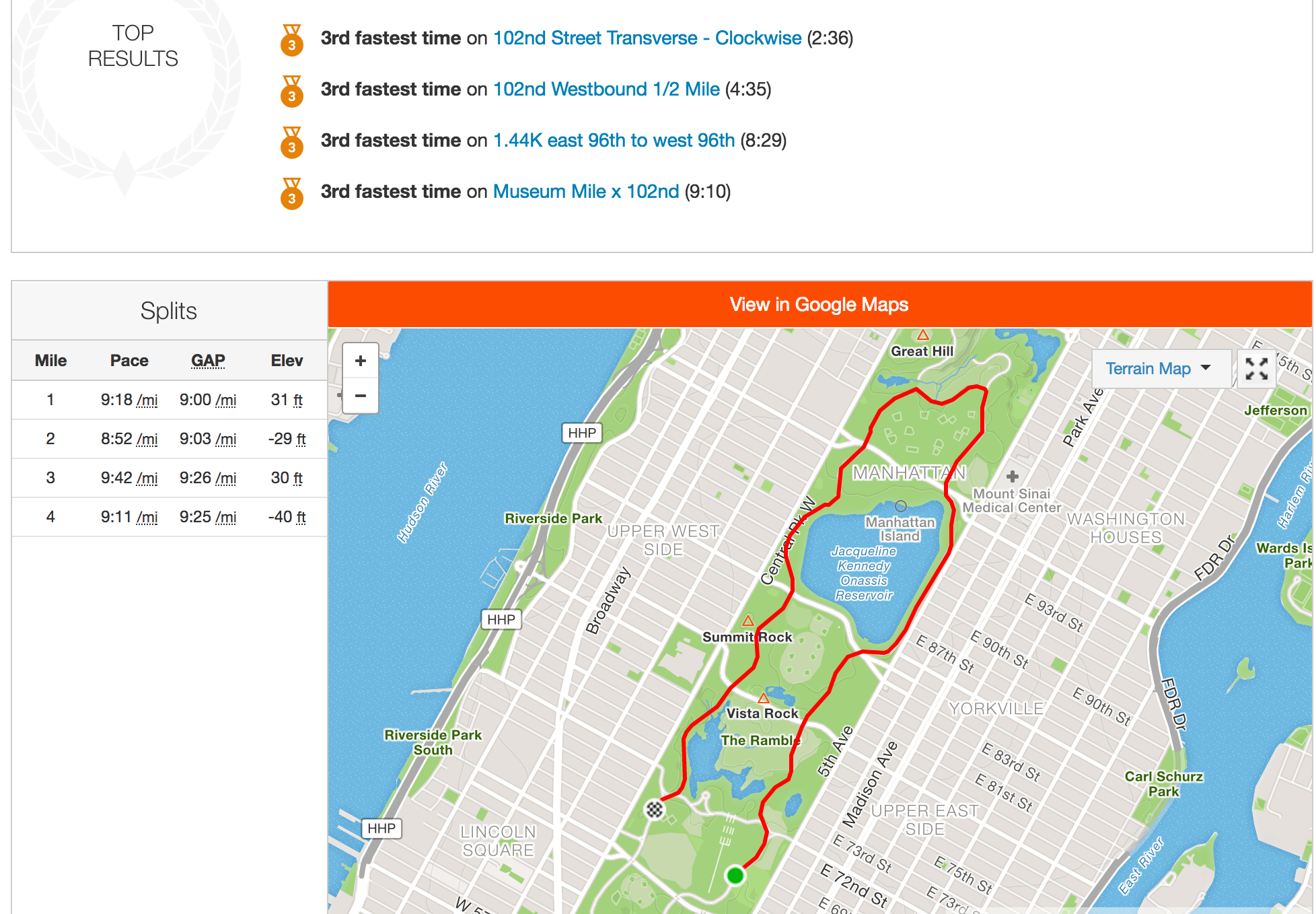The image size is (1316, 914).
Task: Click bronze medal icon for Museum Mile result
Action: coord(291,194)
